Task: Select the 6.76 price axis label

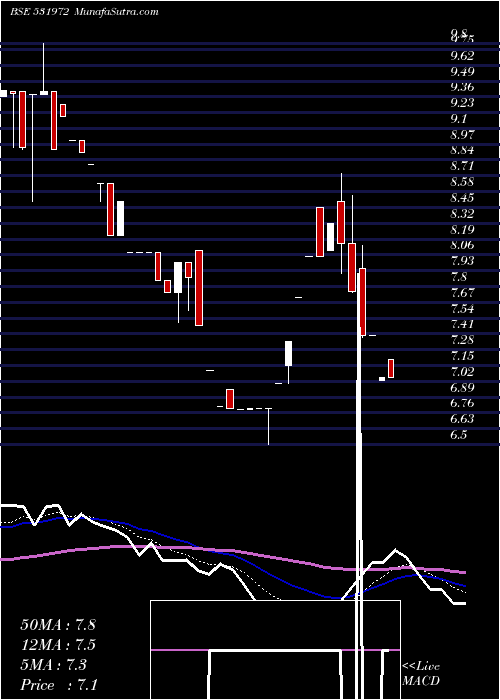Action: [x=462, y=404]
